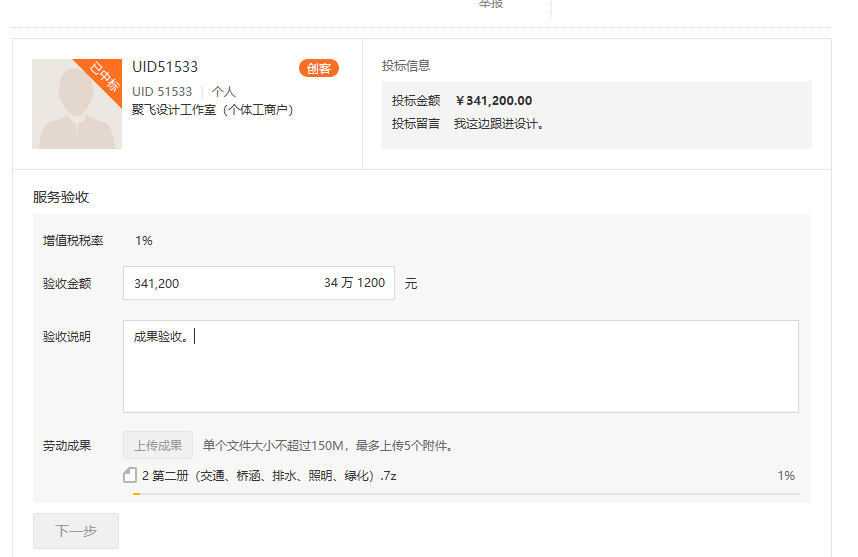Click the 上传成果 upload button
Screen dimensions: 858x557
(158, 445)
